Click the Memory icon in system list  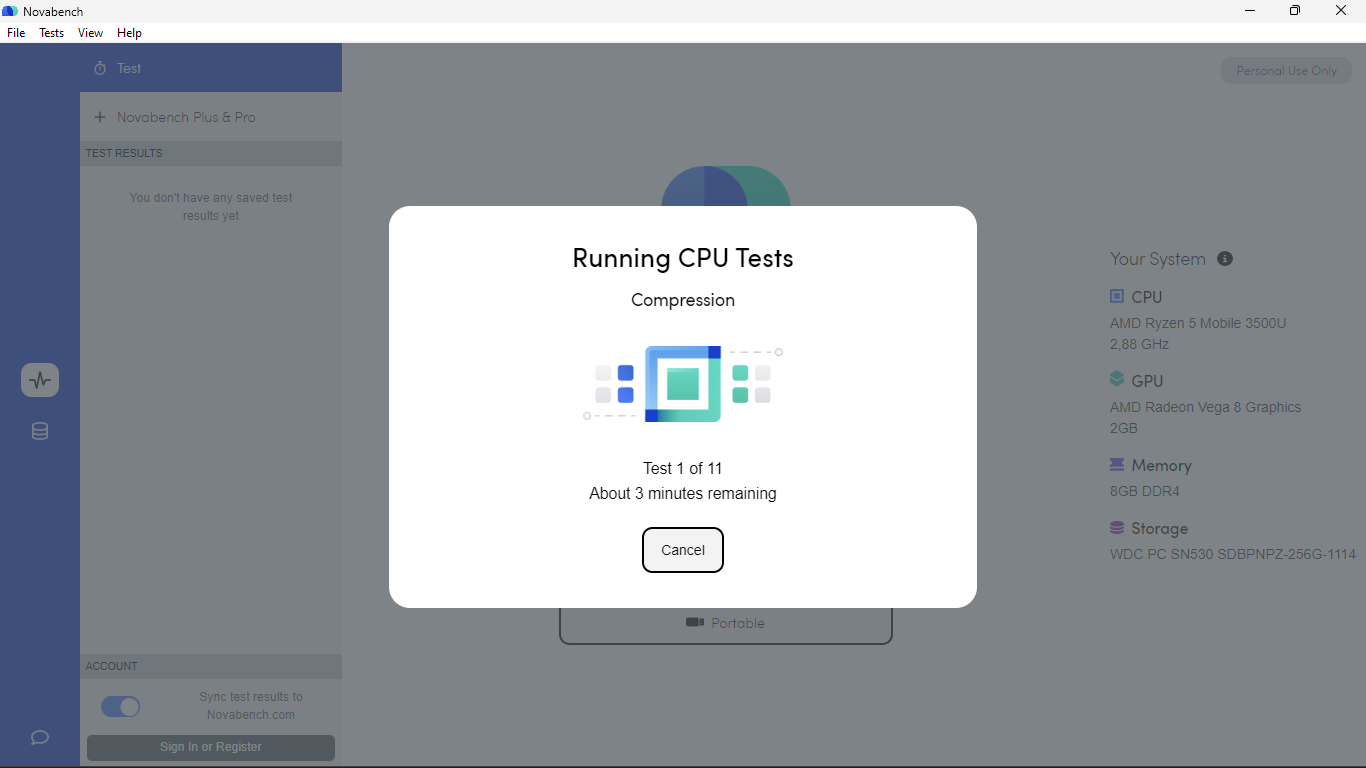(1117, 465)
